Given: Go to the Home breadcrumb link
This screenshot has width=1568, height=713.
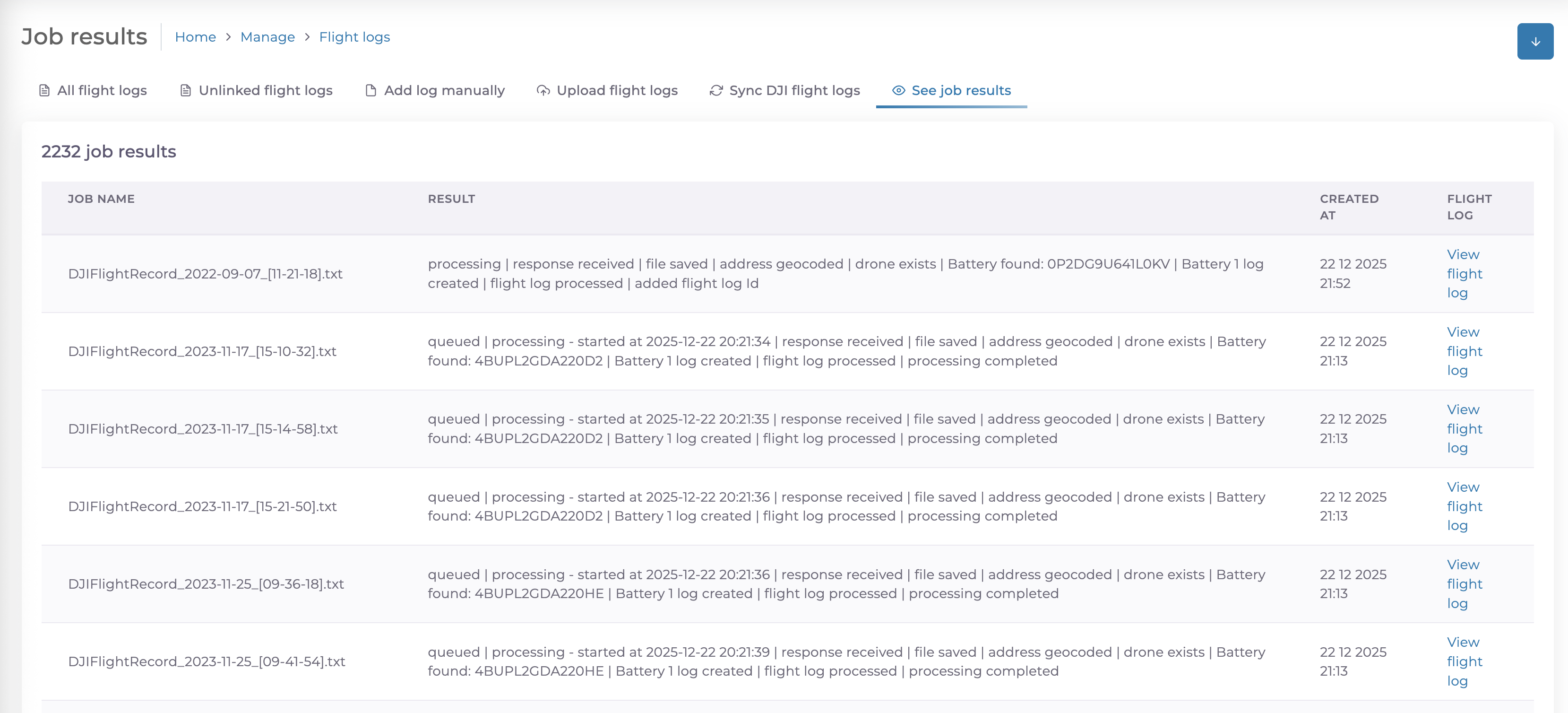Looking at the screenshot, I should tap(195, 37).
